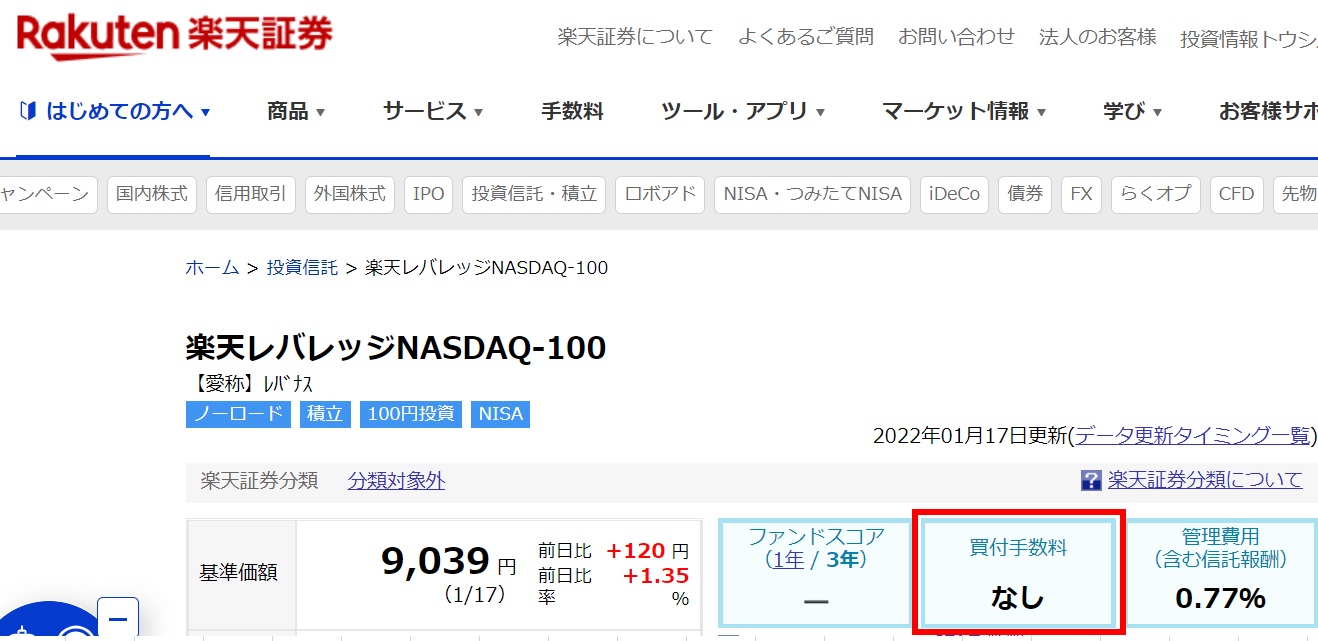Viewport: 1318px width, 641px height.
Task: Click the 前日比率 value +1.35
Action: point(655,576)
